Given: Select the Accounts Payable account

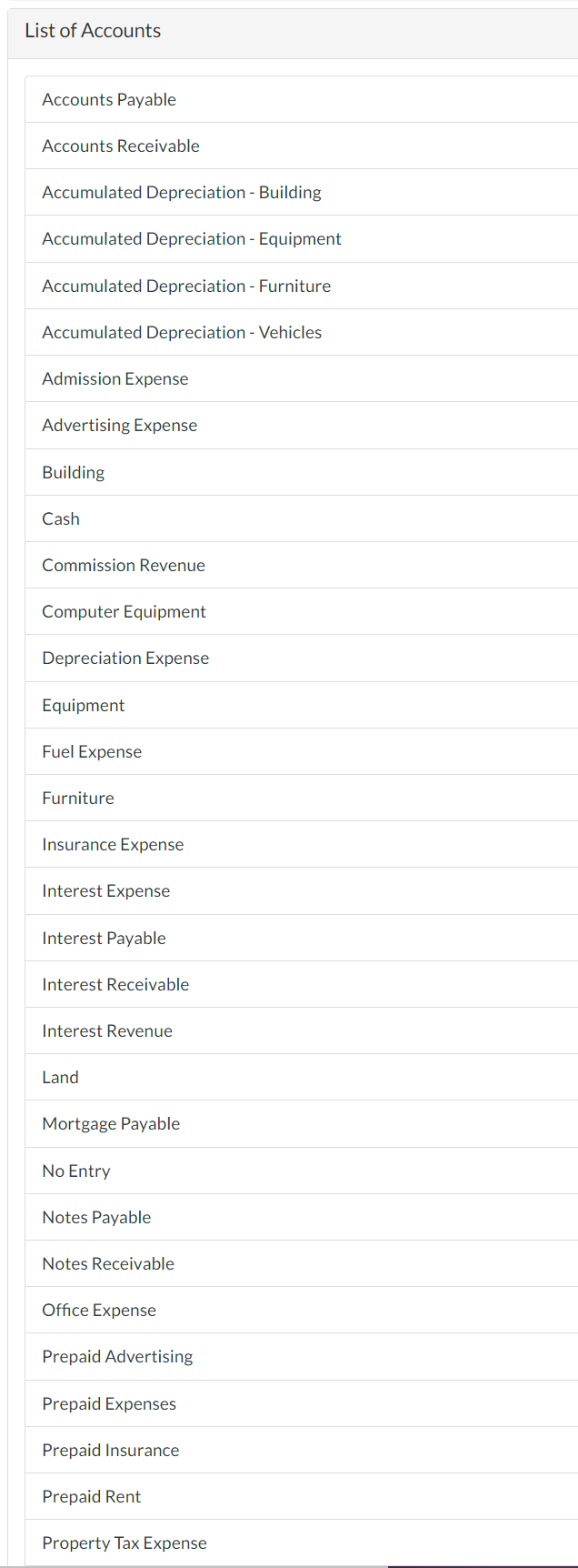Looking at the screenshot, I should tap(108, 99).
